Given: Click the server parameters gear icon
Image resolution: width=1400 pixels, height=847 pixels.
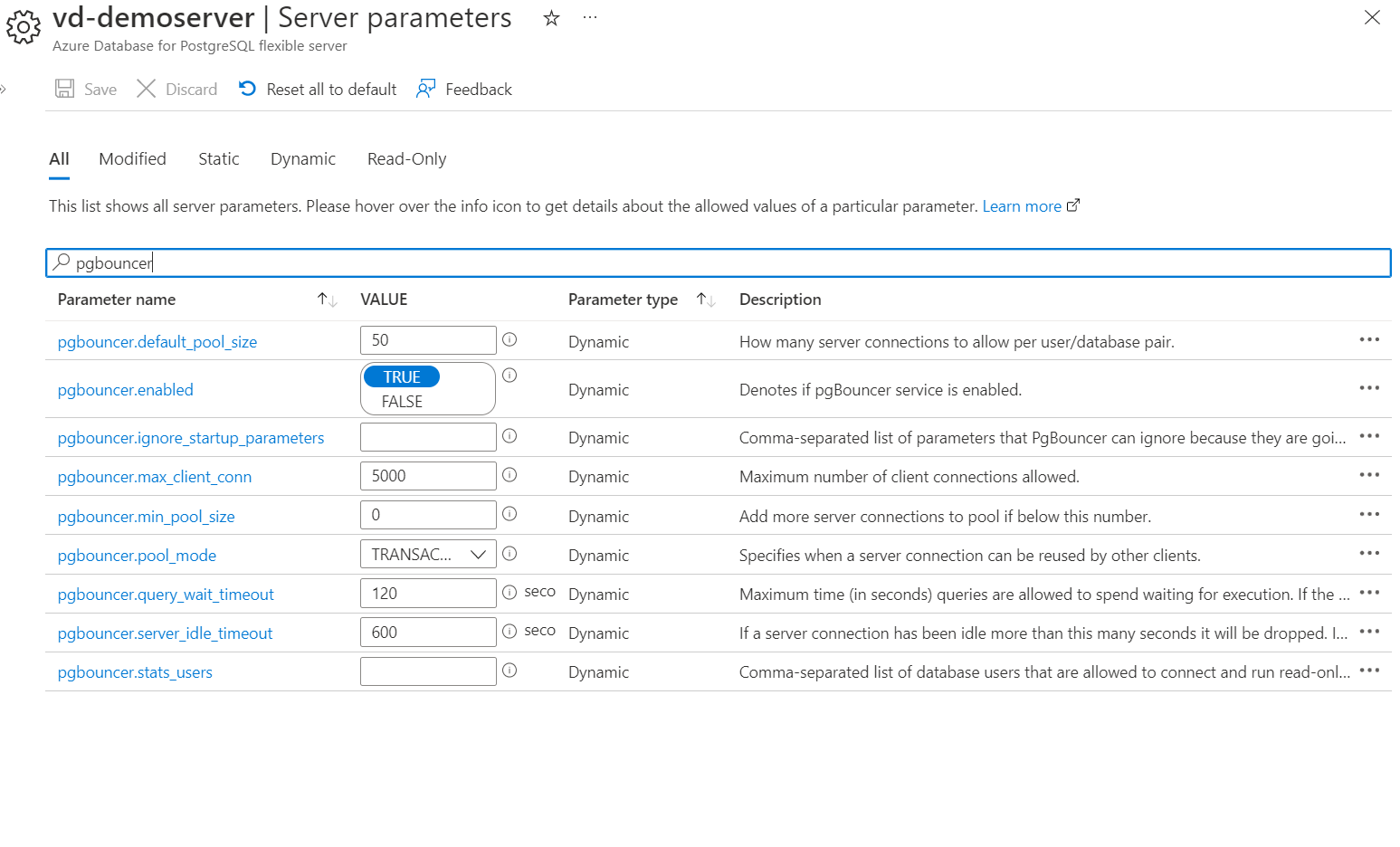Looking at the screenshot, I should [x=24, y=26].
